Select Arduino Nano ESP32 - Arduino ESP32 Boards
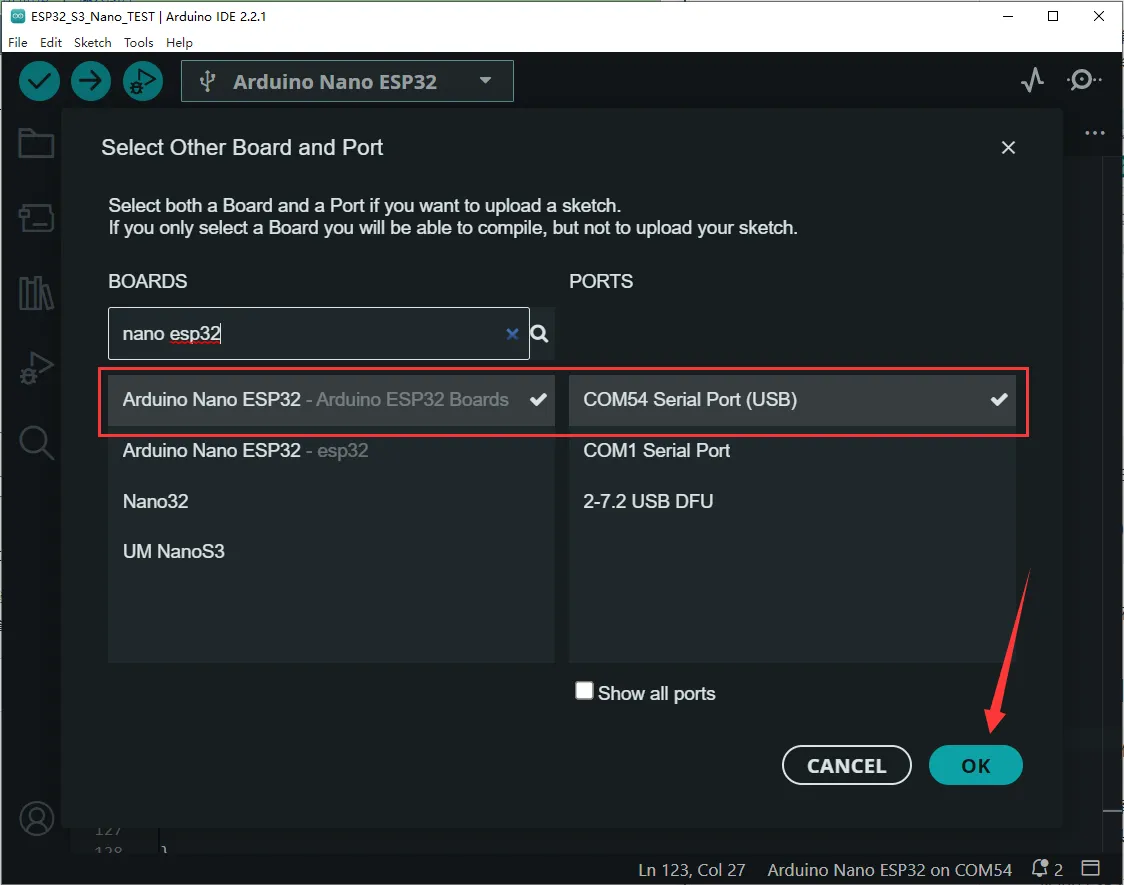The image size is (1124, 885). click(x=331, y=400)
